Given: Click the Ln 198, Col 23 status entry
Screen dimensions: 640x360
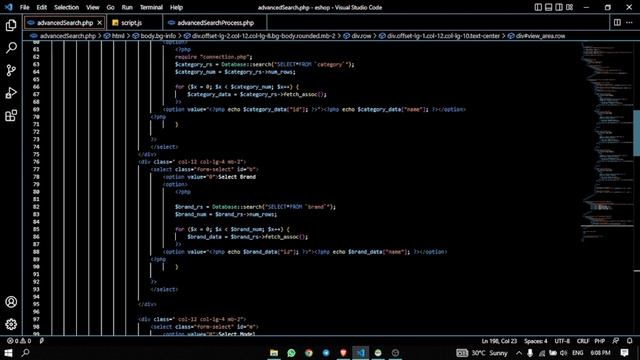Looking at the screenshot, I should tap(499, 341).
